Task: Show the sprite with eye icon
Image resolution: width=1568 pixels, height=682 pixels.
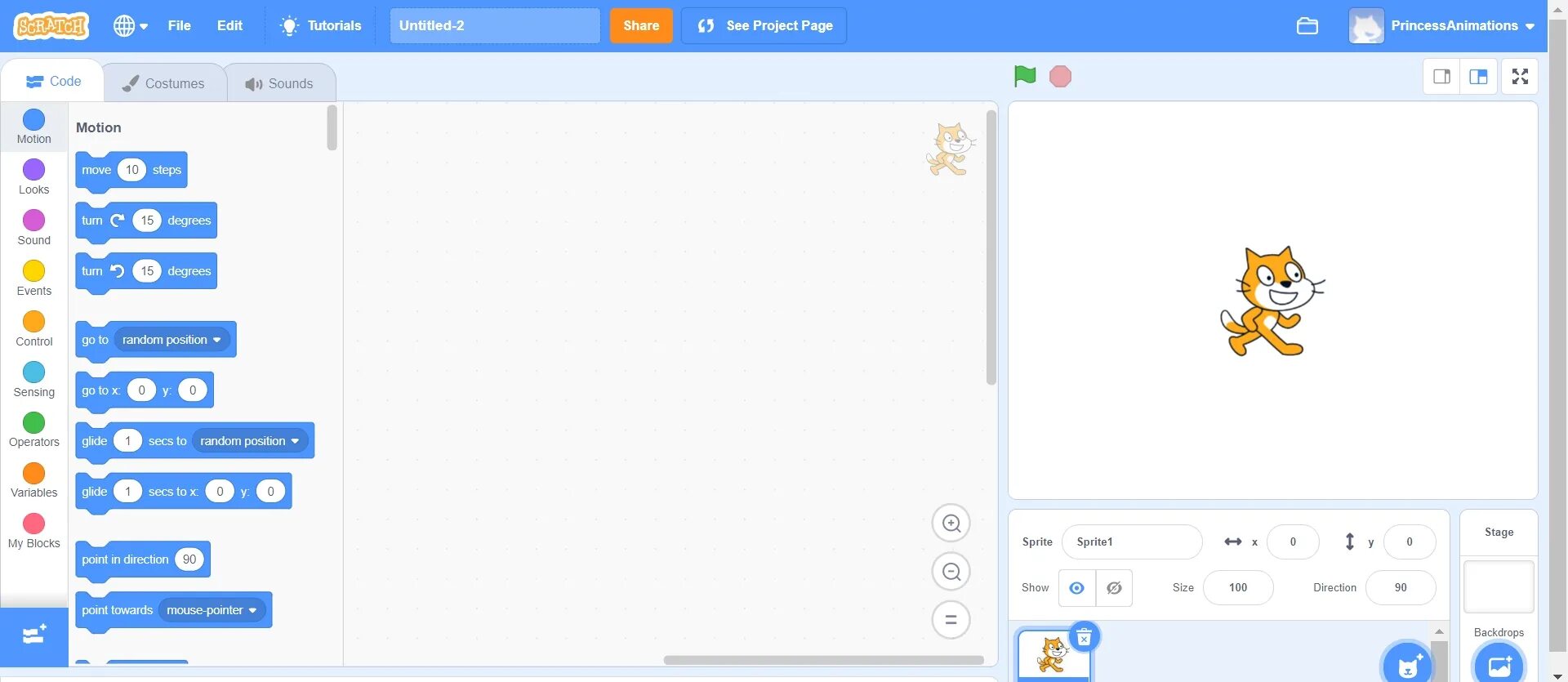Action: click(1077, 588)
